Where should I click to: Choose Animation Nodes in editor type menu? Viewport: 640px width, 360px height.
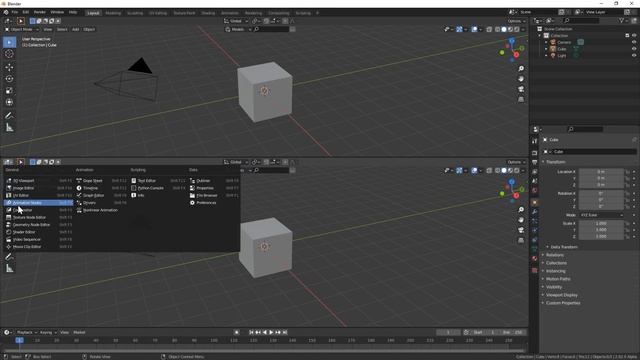(x=38, y=203)
